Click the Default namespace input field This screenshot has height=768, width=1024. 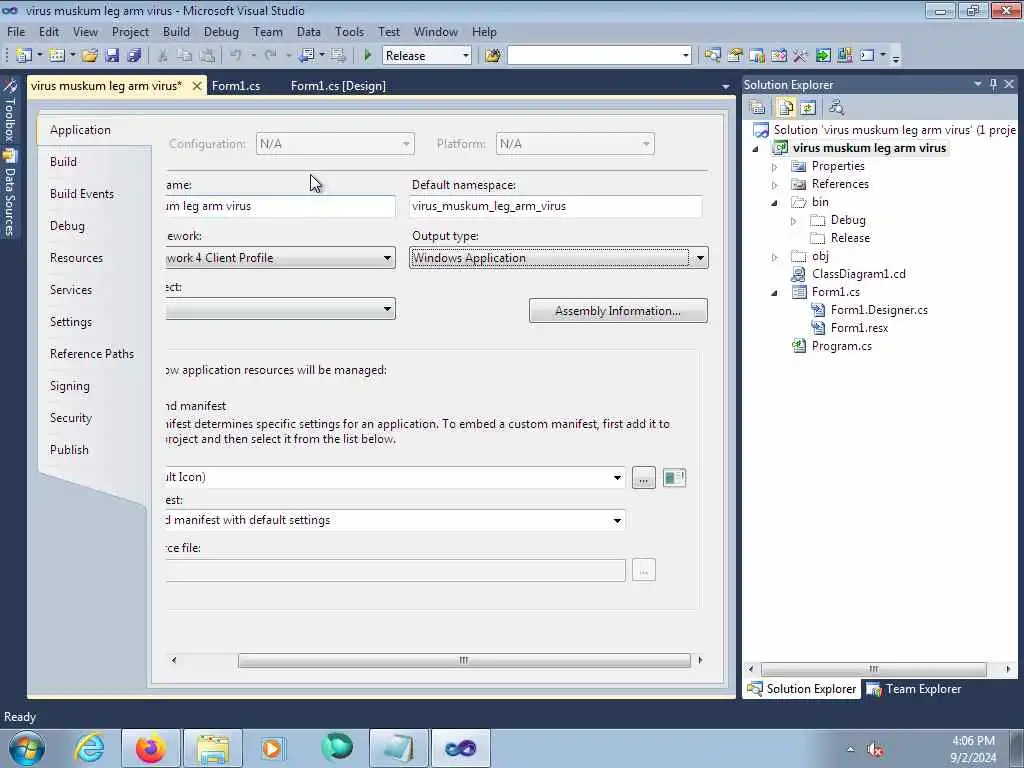(x=556, y=206)
